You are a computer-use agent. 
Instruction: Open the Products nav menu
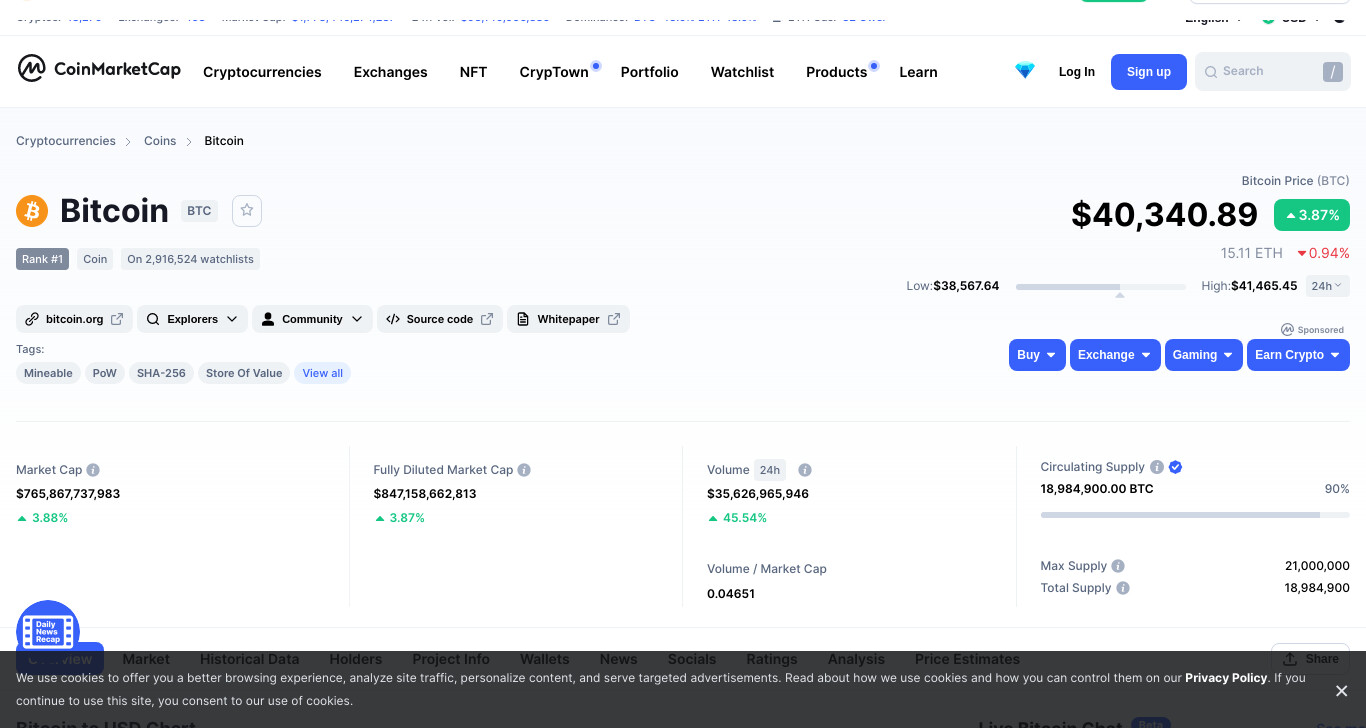(x=836, y=72)
